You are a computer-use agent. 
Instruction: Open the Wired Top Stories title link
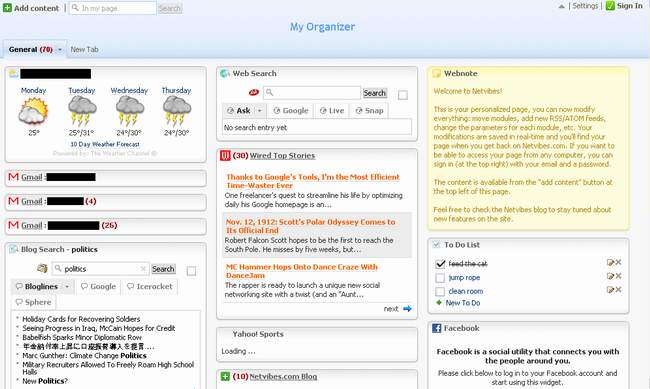coord(282,156)
